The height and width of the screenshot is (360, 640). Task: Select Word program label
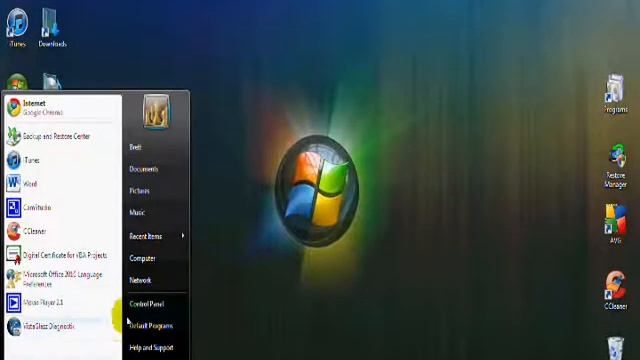click(30, 184)
